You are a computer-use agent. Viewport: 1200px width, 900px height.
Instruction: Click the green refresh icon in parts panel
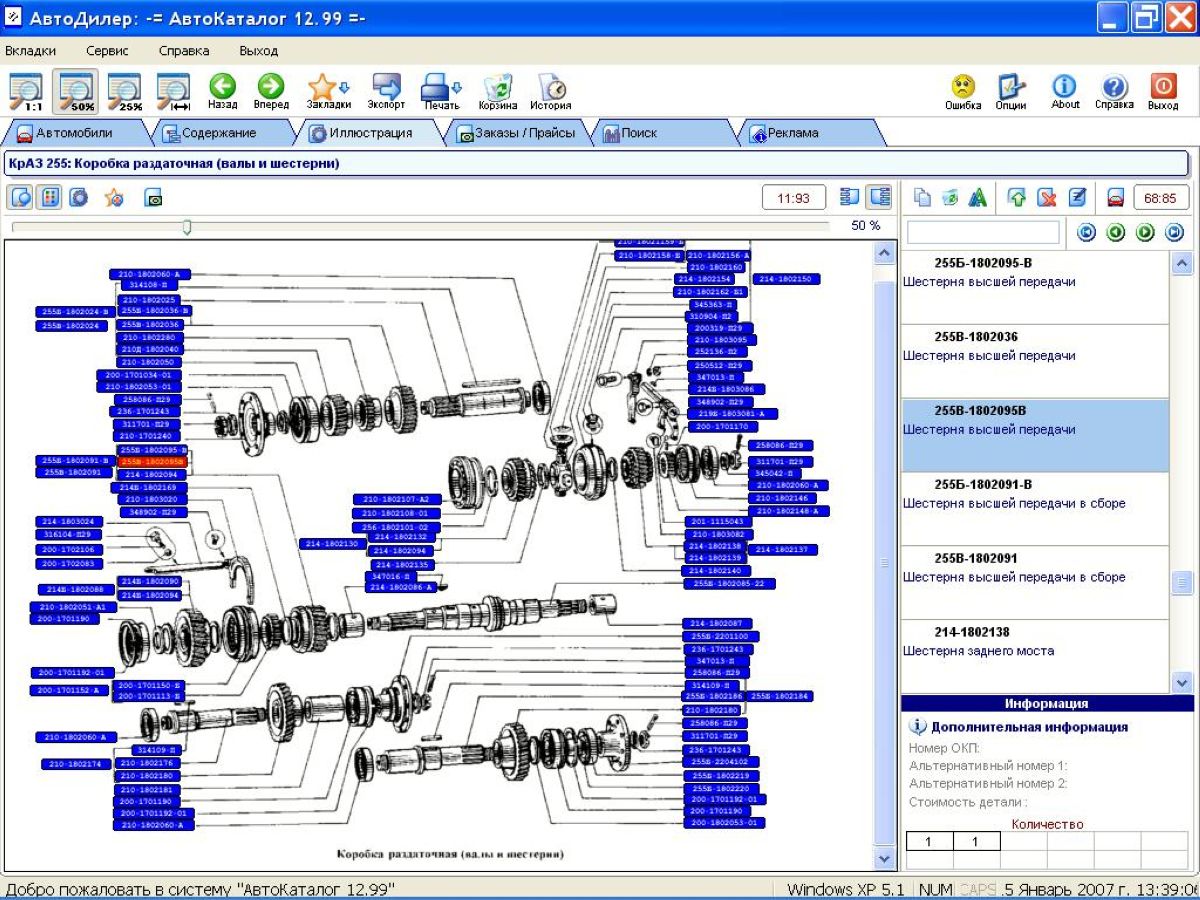(950, 198)
